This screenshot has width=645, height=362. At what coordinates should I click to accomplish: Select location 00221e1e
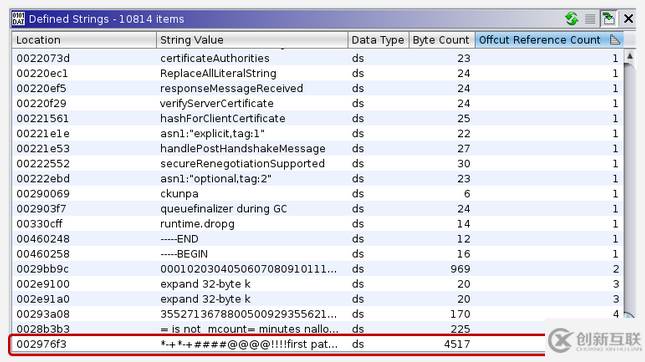[43, 134]
